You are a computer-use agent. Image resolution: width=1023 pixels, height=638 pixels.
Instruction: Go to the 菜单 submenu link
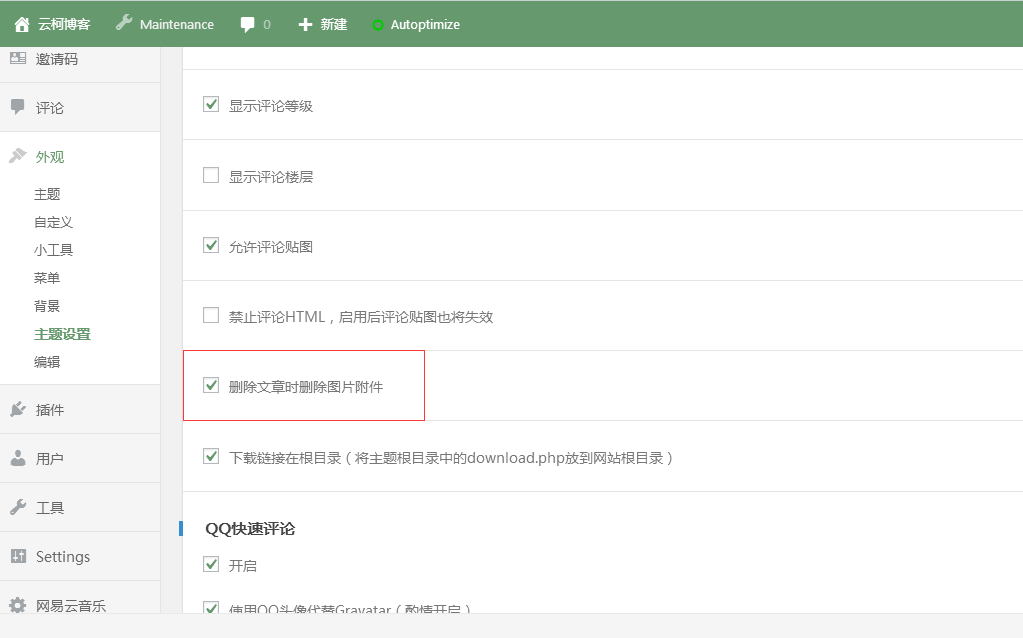pyautogui.click(x=47, y=278)
